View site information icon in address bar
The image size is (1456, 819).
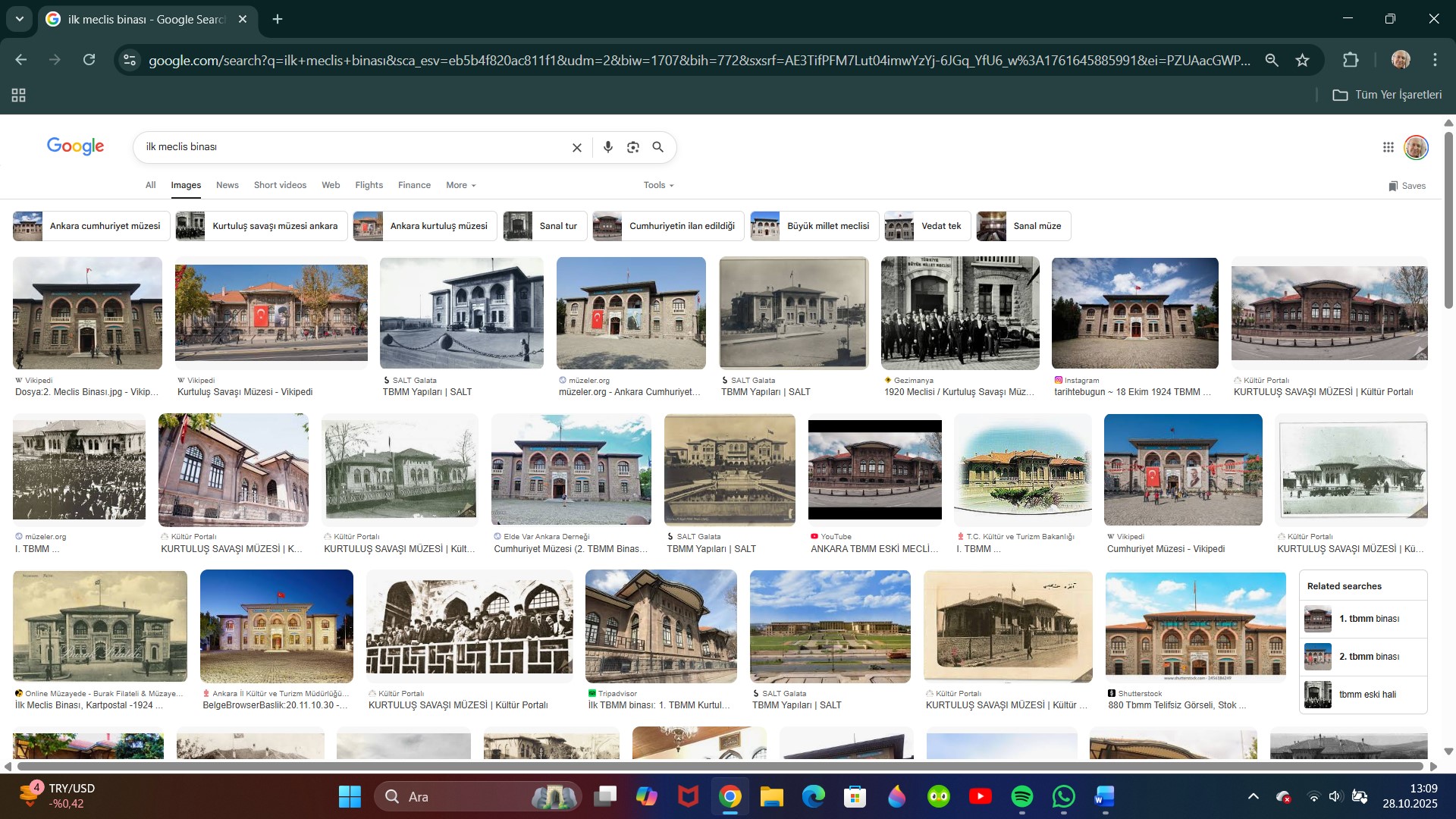point(130,60)
